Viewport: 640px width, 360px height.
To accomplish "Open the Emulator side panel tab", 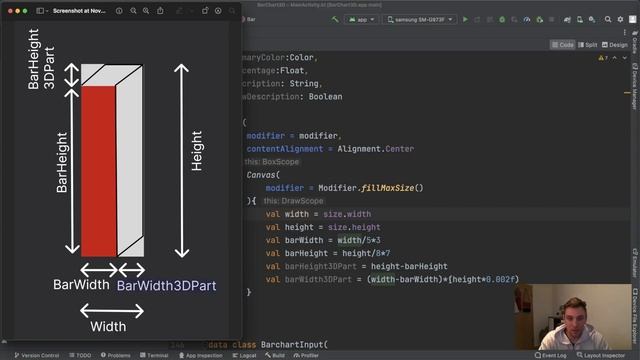I will [x=635, y=262].
